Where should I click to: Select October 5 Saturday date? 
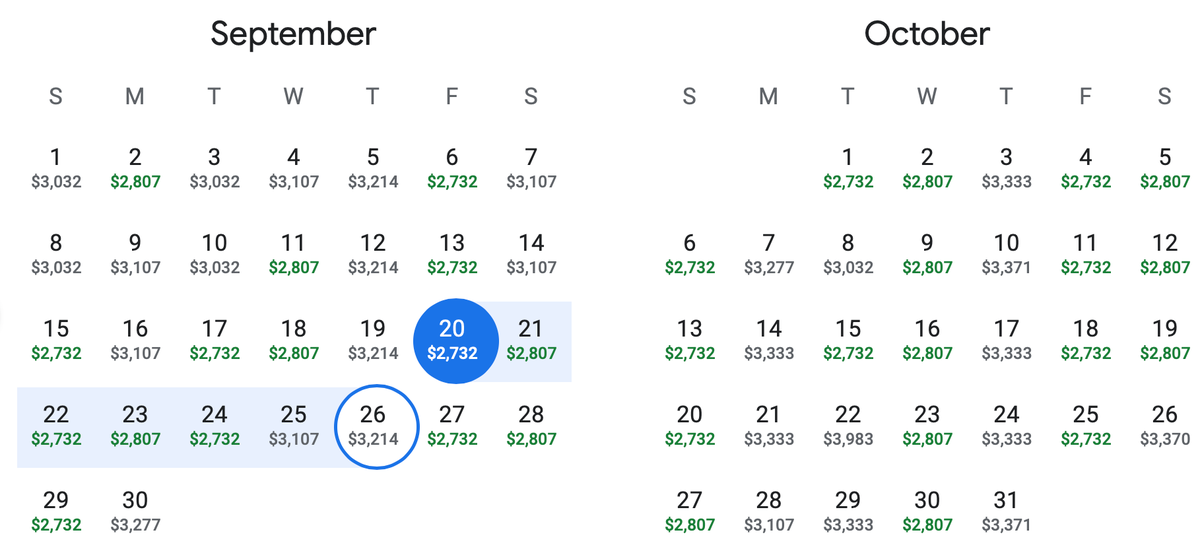click(1165, 169)
